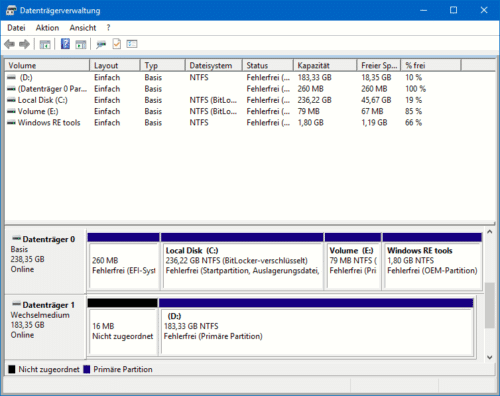Maximize the Datenträgerverwaltung window

[x=453, y=10]
